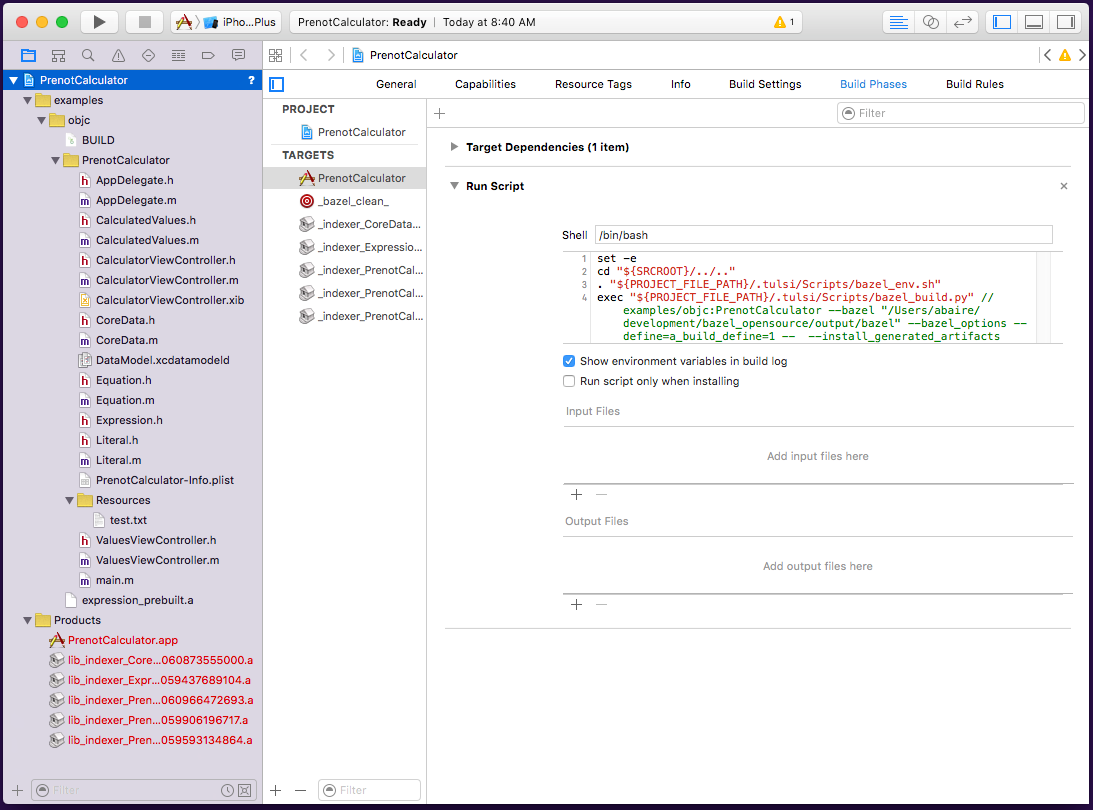Screen dimensions: 1093x810
Task: Filter navigator by recent files clock icon
Action: point(227,790)
